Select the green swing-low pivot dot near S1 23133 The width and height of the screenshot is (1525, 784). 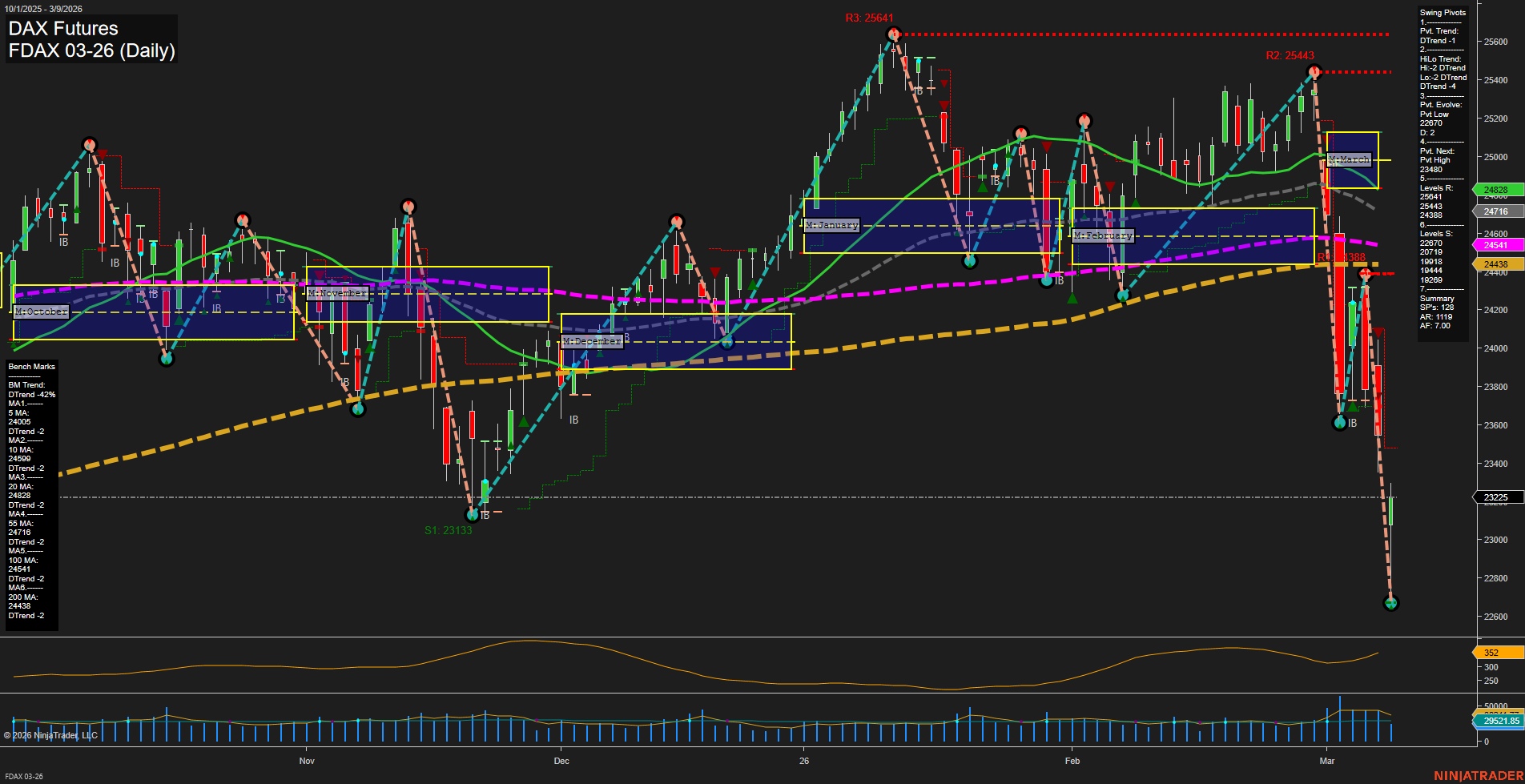(474, 513)
